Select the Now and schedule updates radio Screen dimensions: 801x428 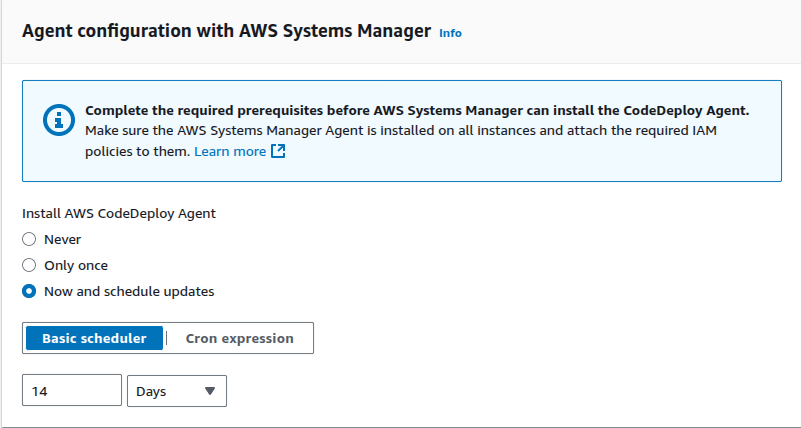pyautogui.click(x=29, y=292)
